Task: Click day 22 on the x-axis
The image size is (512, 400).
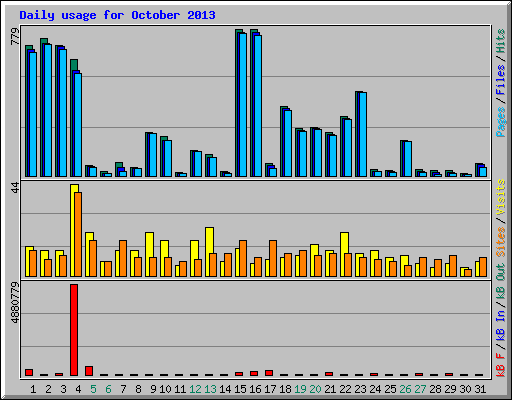Action: tap(345, 389)
